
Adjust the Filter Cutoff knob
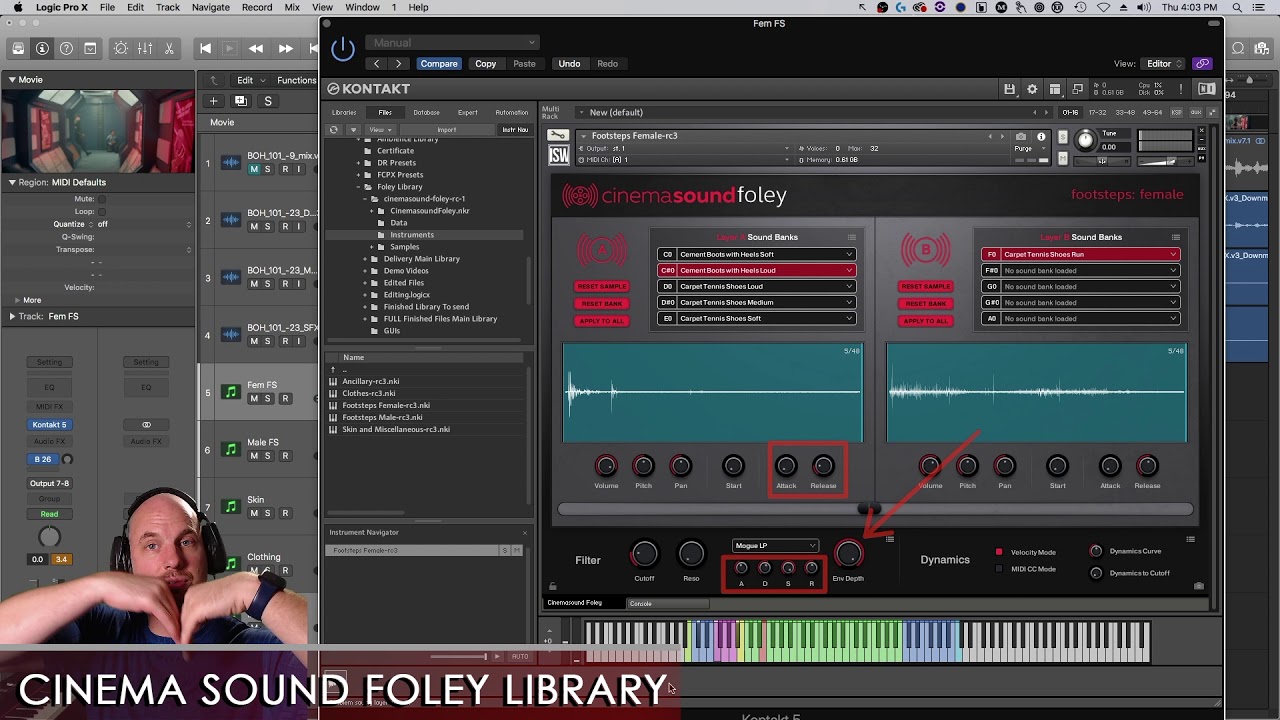click(x=644, y=554)
